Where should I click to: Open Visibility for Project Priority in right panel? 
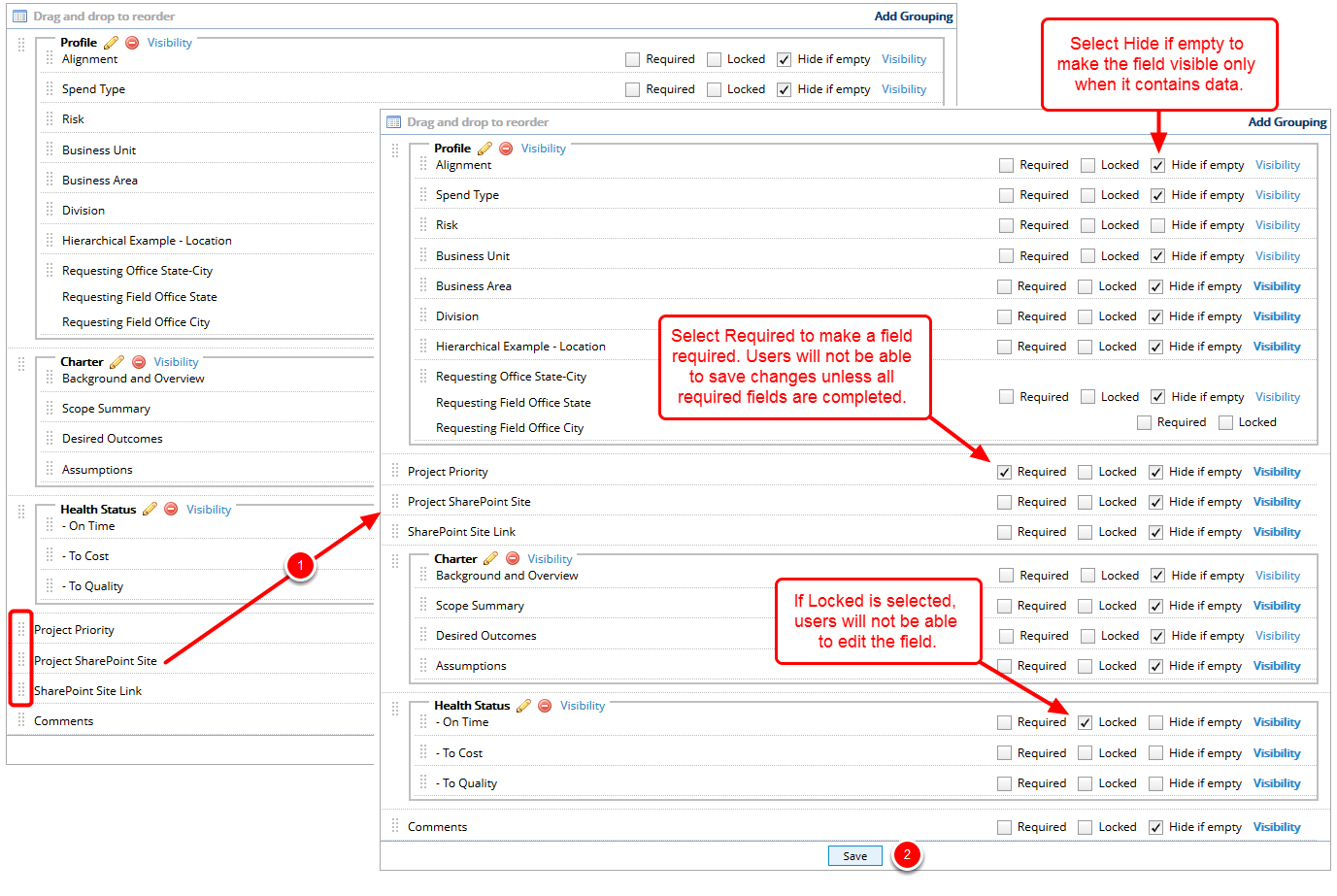[1277, 472]
